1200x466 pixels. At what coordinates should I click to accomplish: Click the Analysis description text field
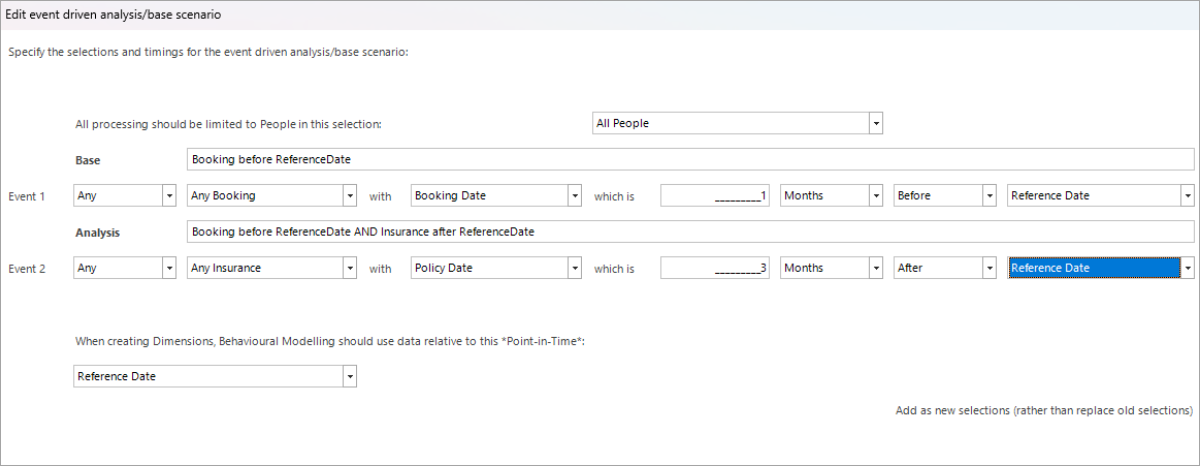pyautogui.click(x=690, y=232)
